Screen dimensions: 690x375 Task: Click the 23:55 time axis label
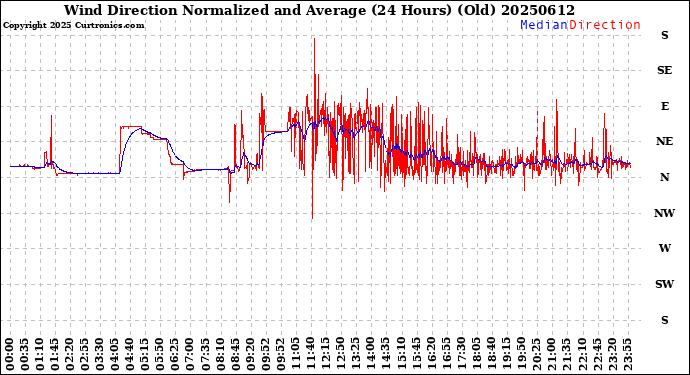(x=627, y=354)
